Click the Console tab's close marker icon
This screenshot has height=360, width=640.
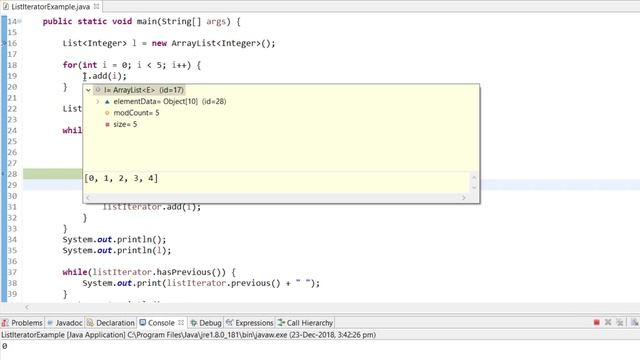(x=181, y=322)
